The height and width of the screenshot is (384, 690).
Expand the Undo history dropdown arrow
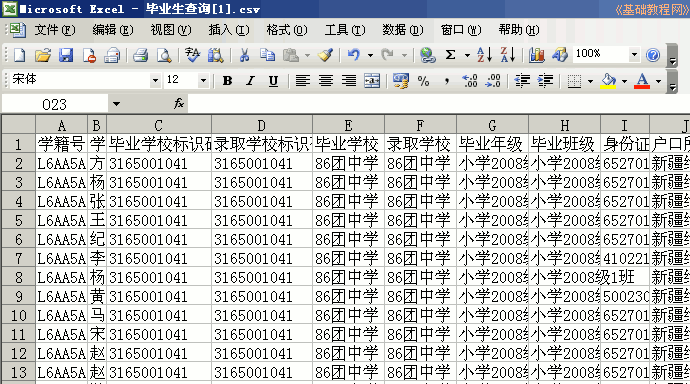point(371,55)
